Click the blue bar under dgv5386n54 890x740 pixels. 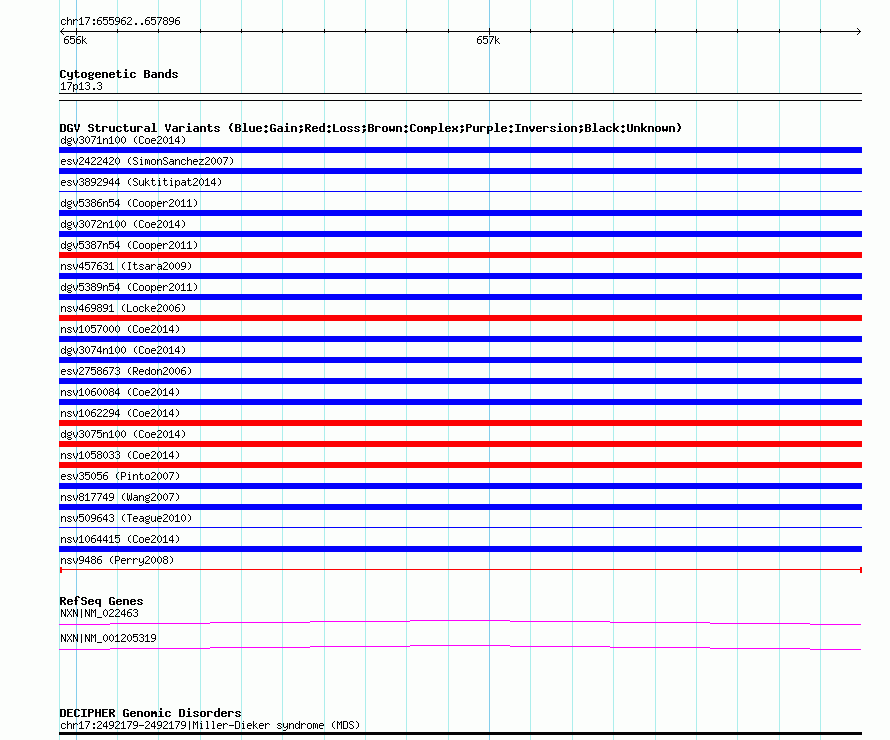460,213
